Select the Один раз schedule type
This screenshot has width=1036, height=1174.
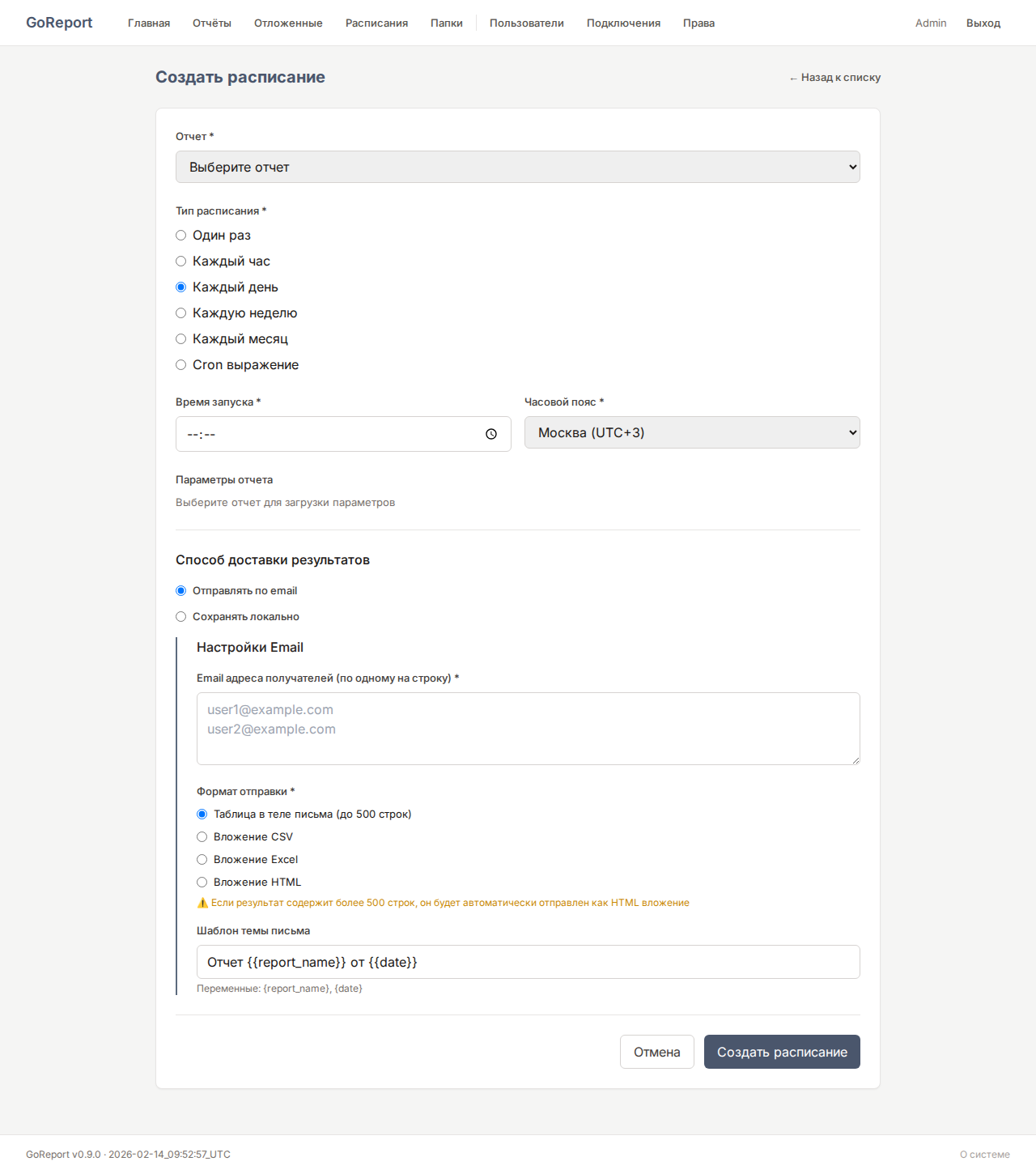pyautogui.click(x=181, y=236)
